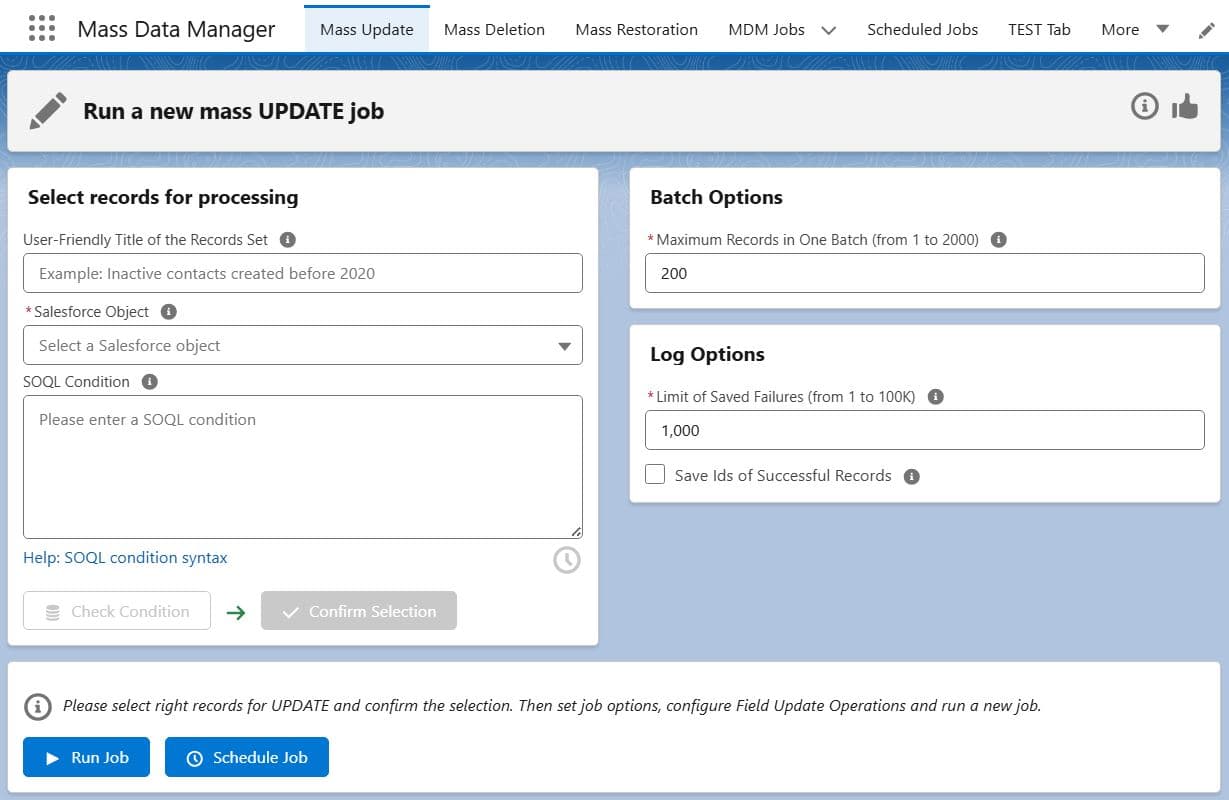1229x800 pixels.
Task: Click the Maximum Records in One Batch field
Action: [925, 273]
